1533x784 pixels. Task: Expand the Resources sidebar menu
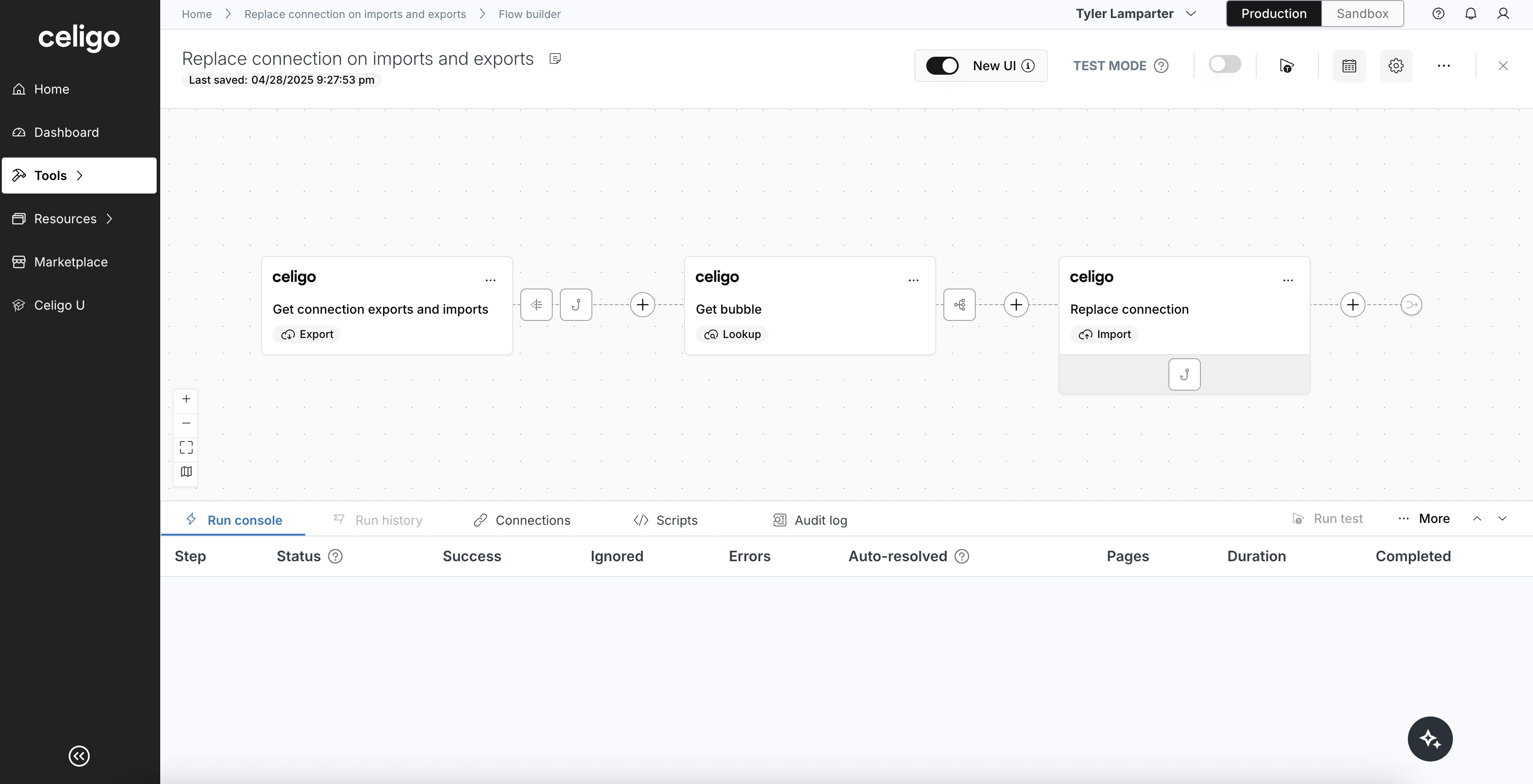pos(65,218)
